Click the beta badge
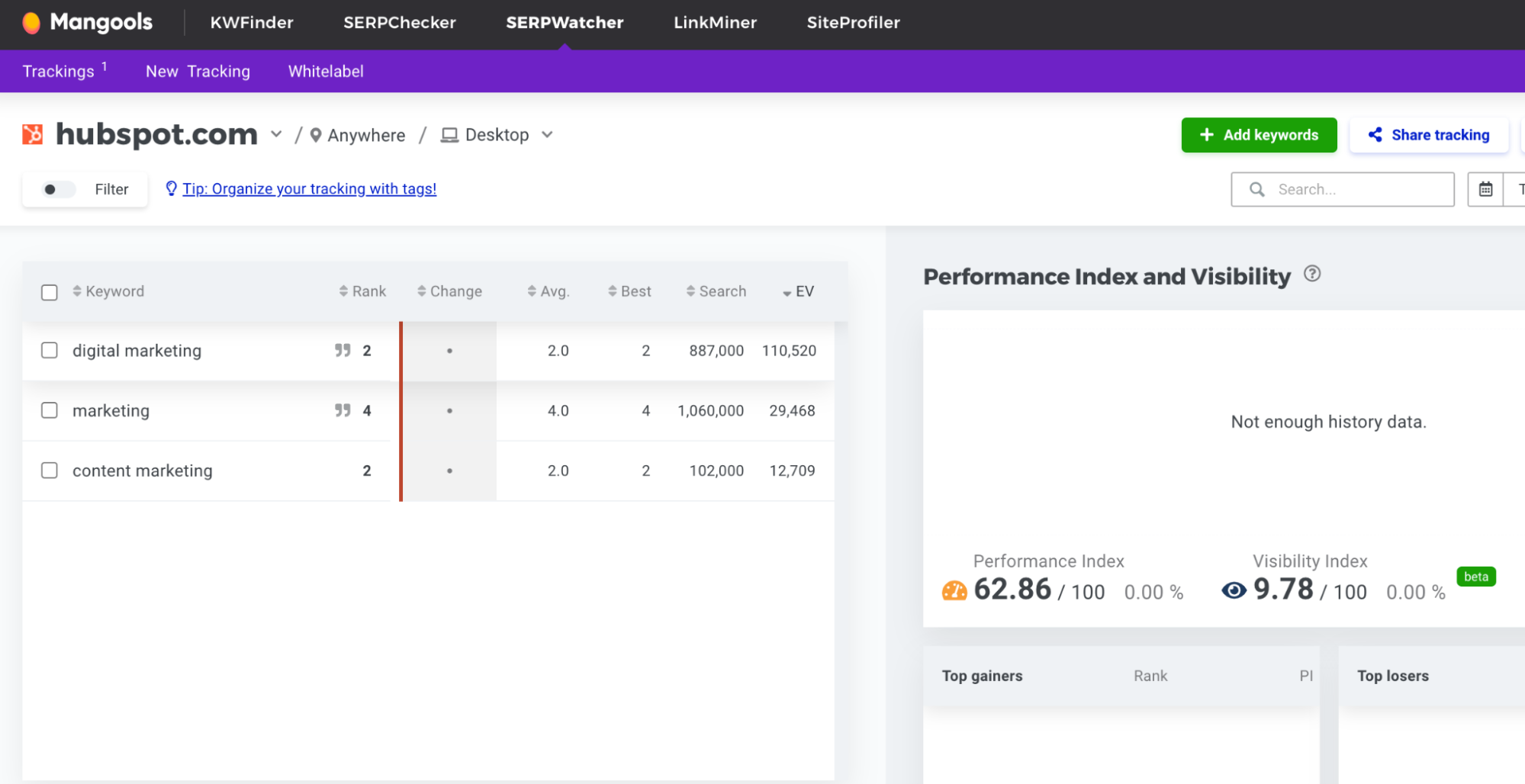The height and width of the screenshot is (784, 1525). pos(1476,577)
